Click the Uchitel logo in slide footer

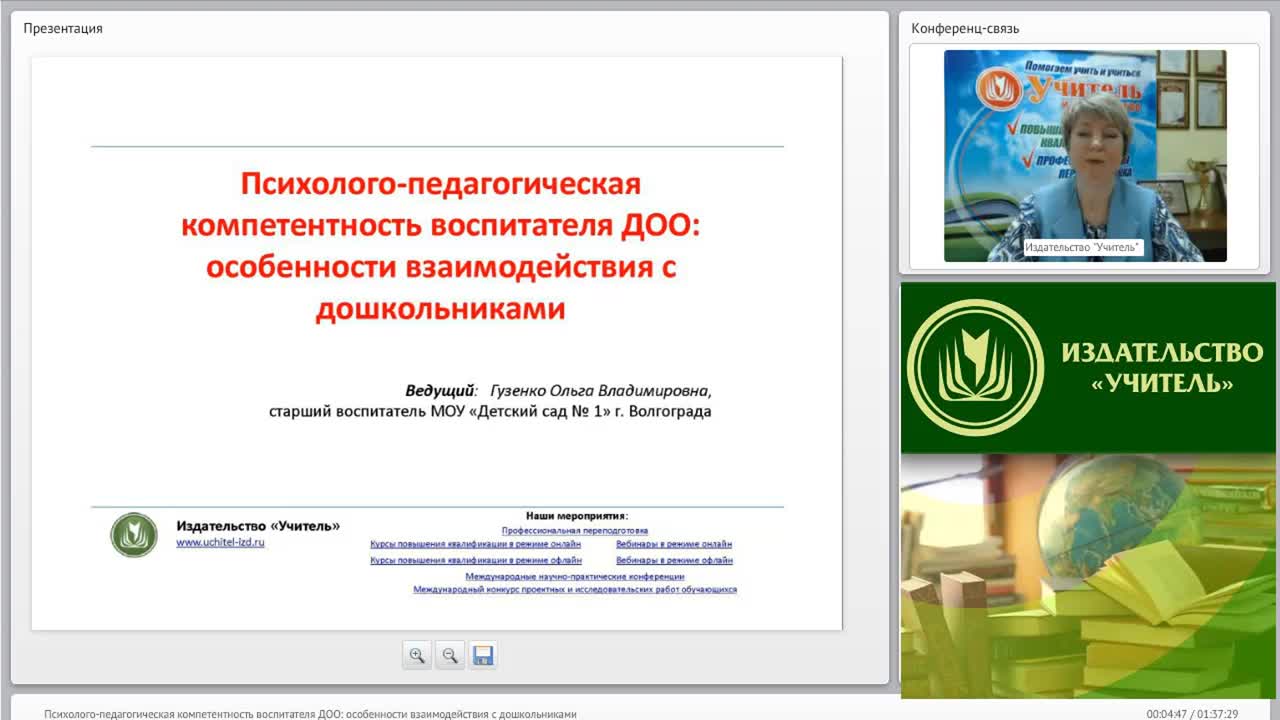pyautogui.click(x=134, y=535)
